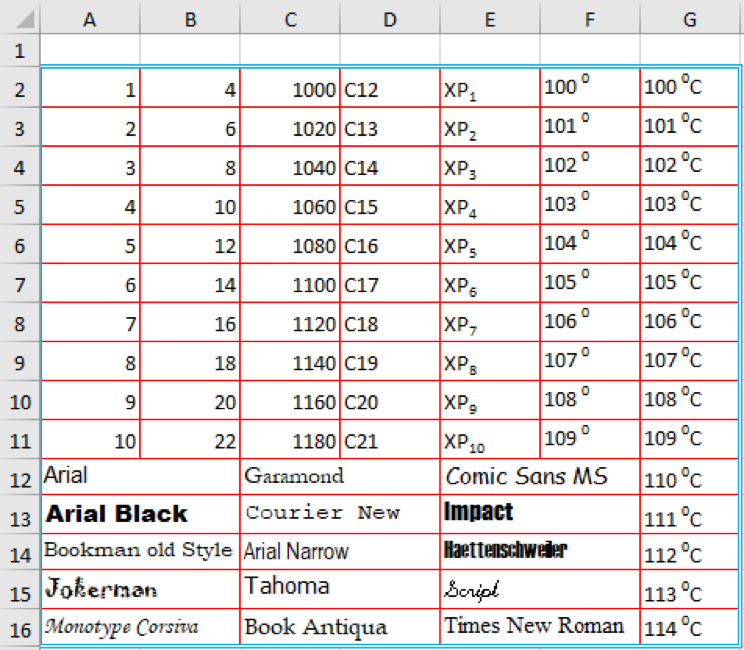
Task: Select the row 1 header
Action: click(x=20, y=50)
